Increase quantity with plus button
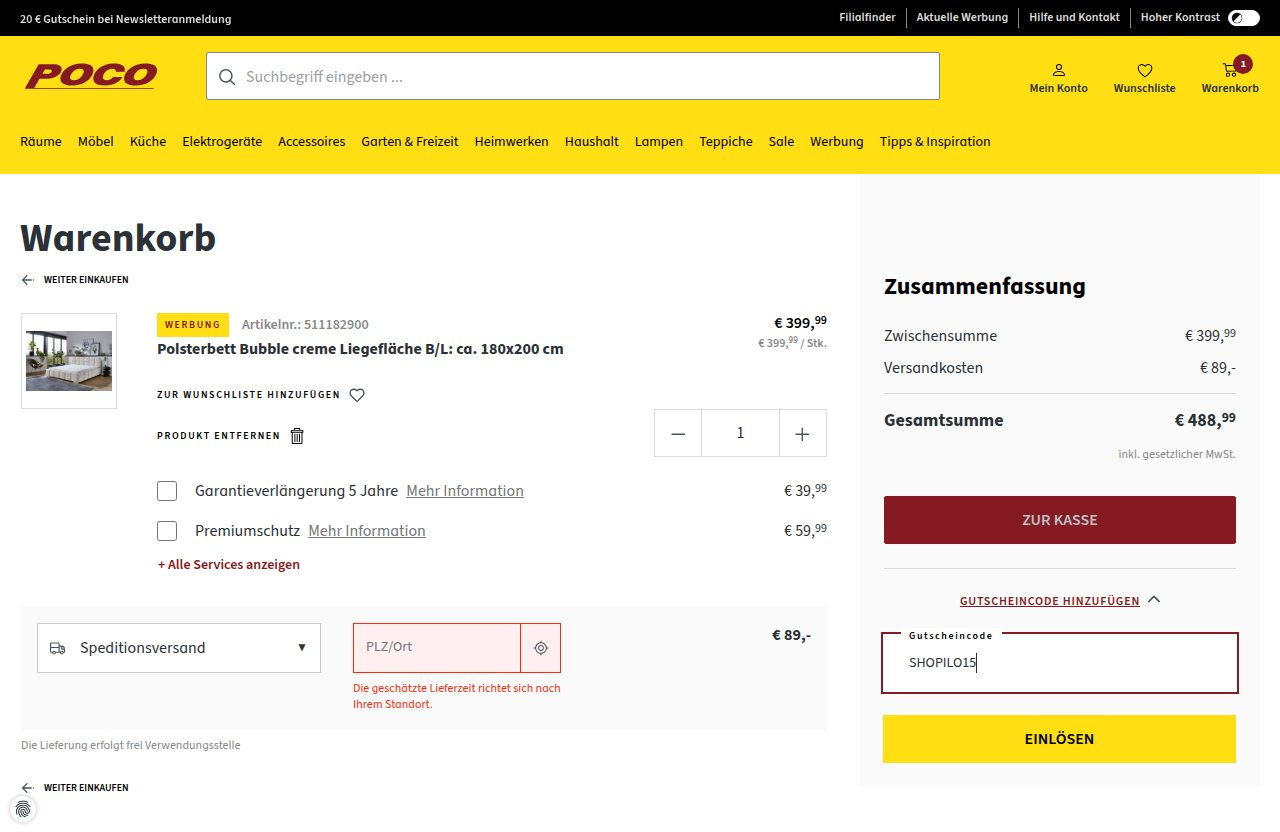Viewport: 1280px width, 832px height. [802, 433]
